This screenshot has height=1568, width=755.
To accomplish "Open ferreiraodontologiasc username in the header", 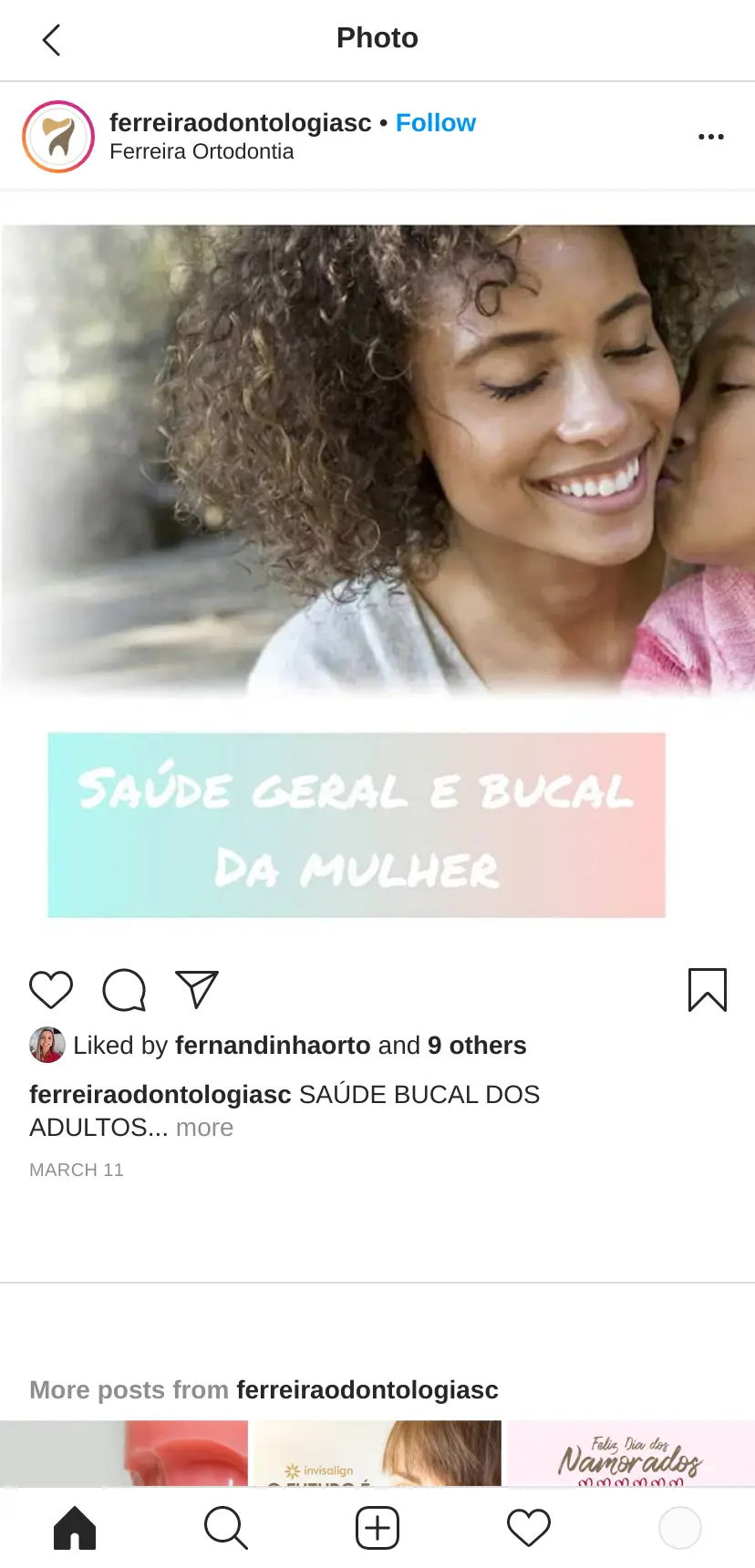I will pos(241,123).
